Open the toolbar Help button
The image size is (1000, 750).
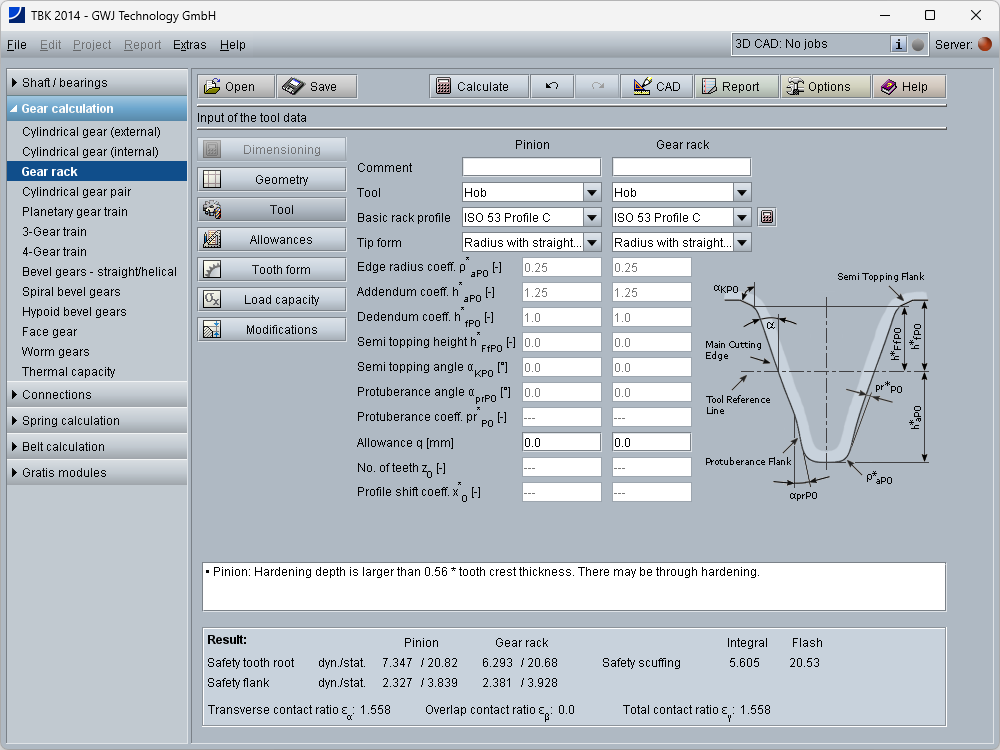pos(908,87)
